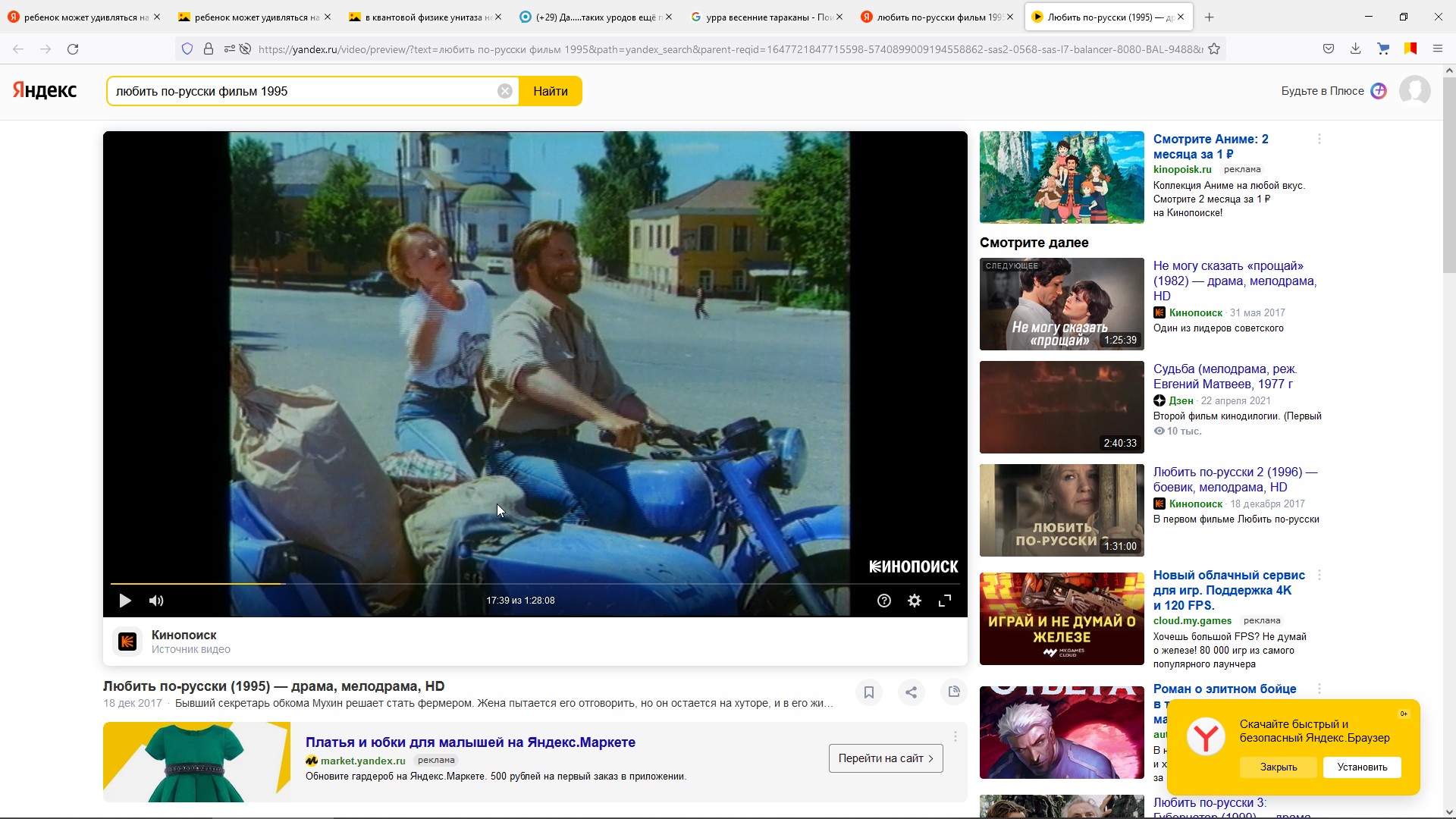Open 'Не могу сказать «прощай»' video thumbnail
Image resolution: width=1456 pixels, height=819 pixels.
coord(1062,304)
